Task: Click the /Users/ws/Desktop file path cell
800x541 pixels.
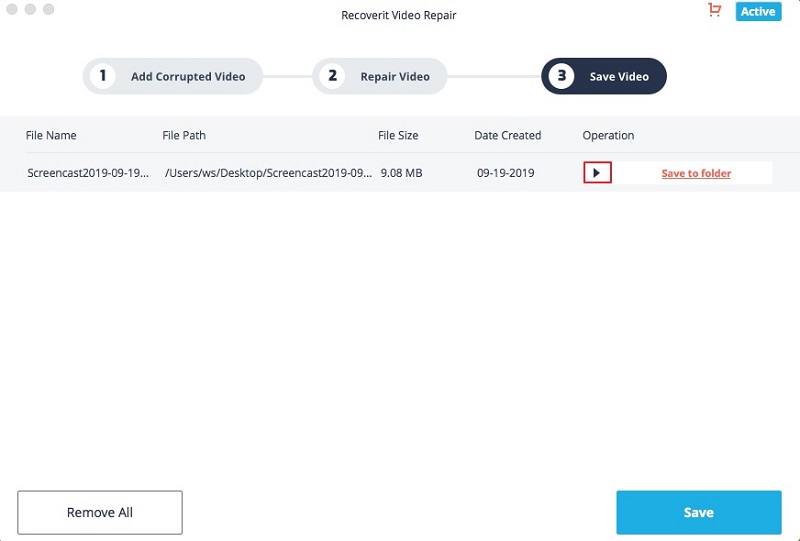Action: click(268, 173)
